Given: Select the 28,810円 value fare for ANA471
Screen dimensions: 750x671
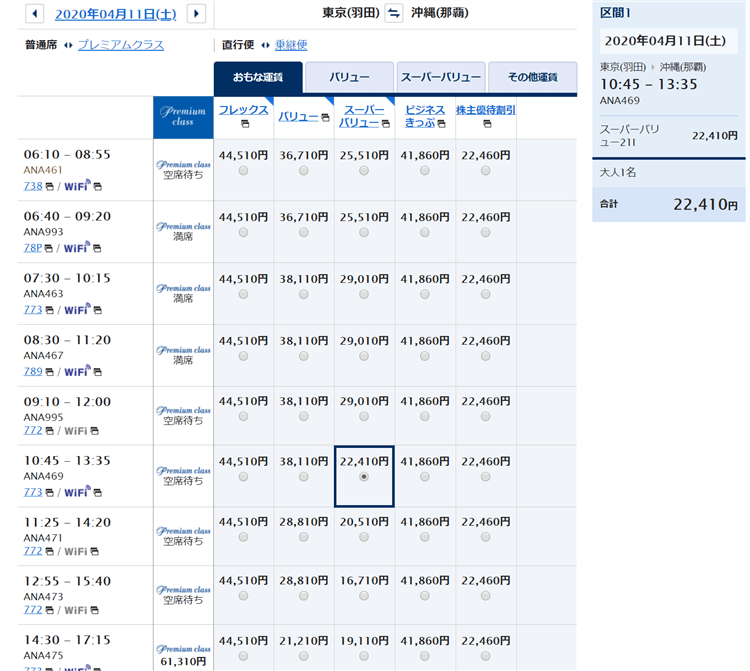Looking at the screenshot, I should [x=304, y=538].
